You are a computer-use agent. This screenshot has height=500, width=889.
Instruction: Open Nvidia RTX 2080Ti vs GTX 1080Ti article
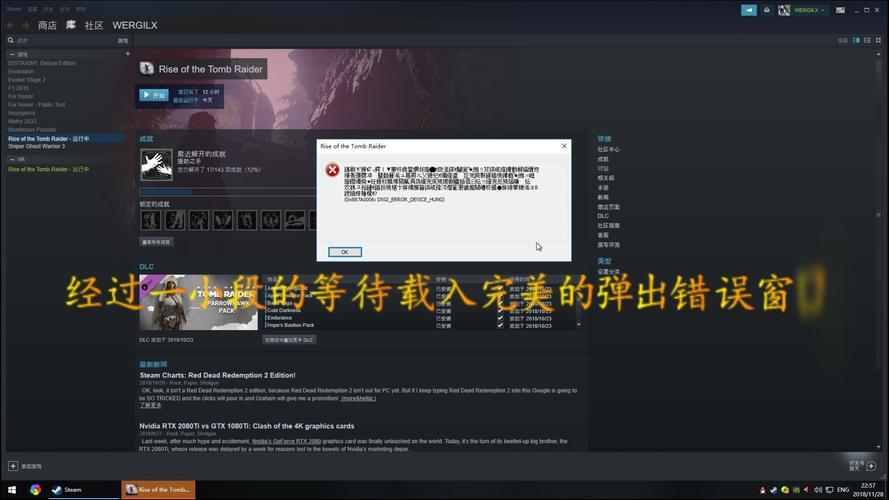click(x=247, y=426)
